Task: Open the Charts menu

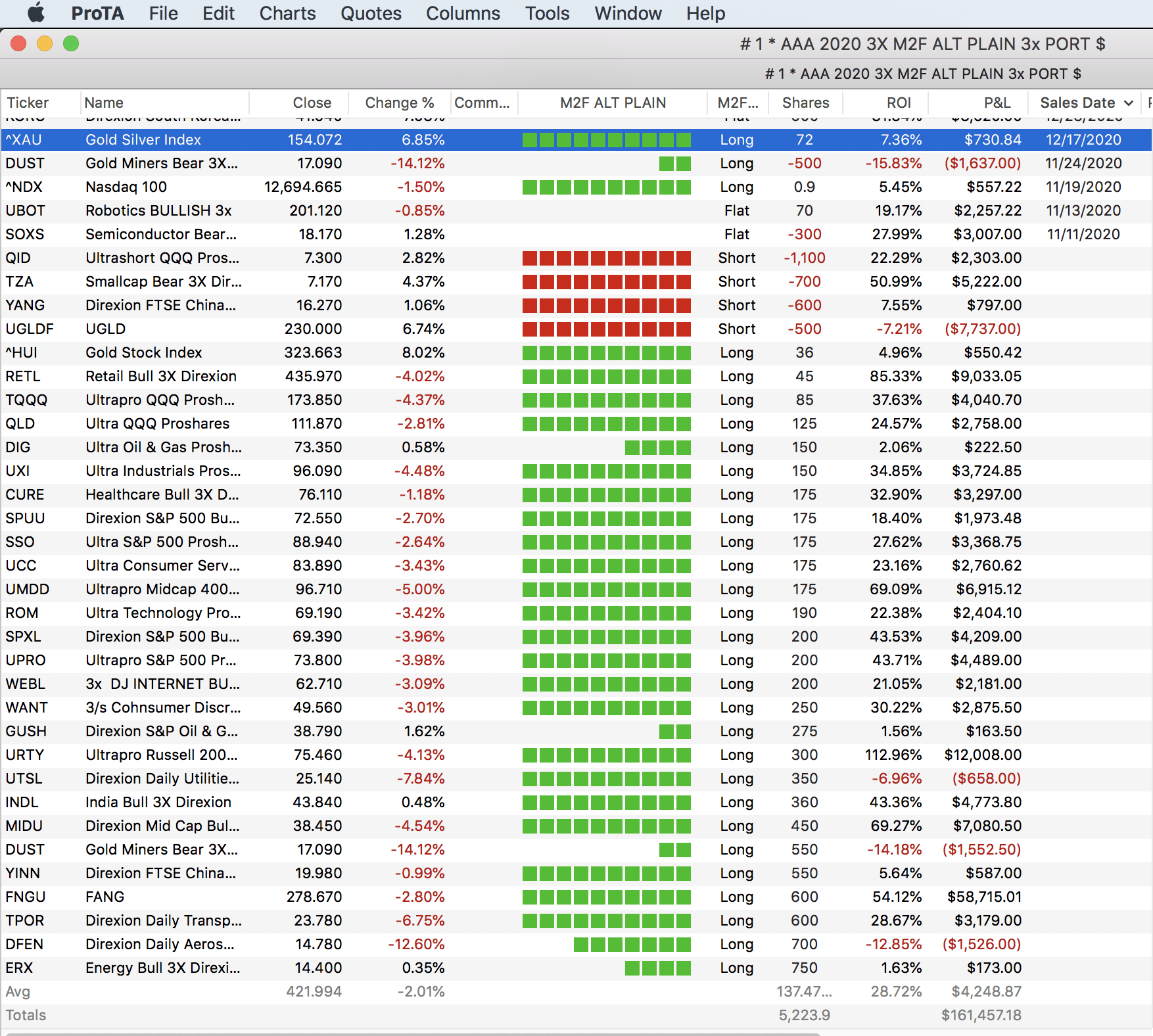Action: tap(287, 13)
